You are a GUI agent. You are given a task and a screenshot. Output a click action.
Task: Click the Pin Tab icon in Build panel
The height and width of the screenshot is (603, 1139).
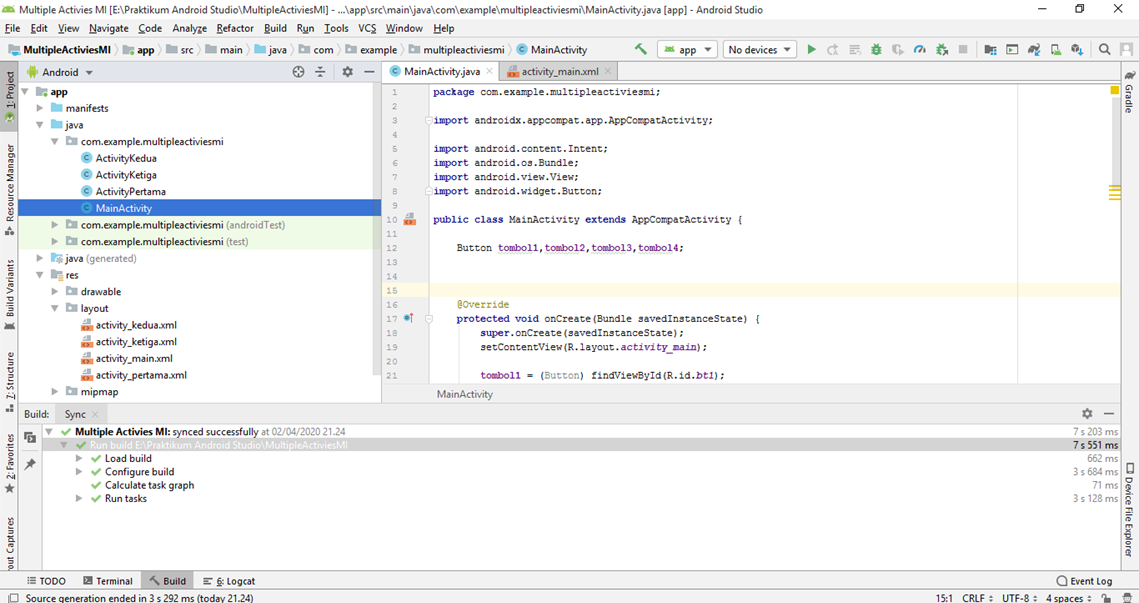[x=30, y=463]
